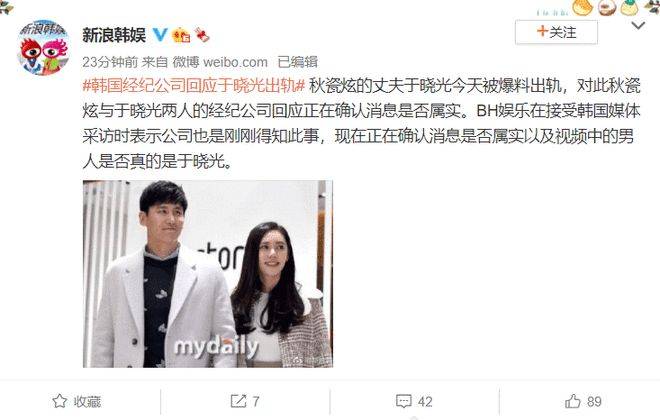Open the 23分钟前 timestamp link
This screenshot has height=420, width=660.
click(x=110, y=62)
